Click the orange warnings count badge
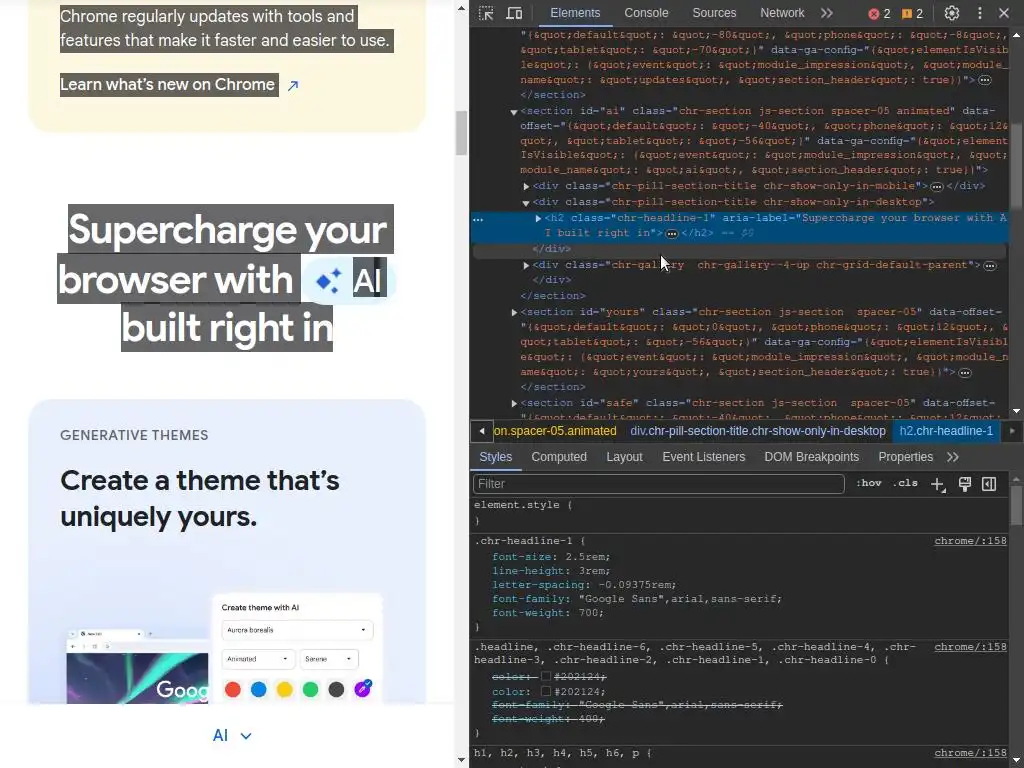Screen dimensions: 1024x768 pyautogui.click(x=912, y=14)
